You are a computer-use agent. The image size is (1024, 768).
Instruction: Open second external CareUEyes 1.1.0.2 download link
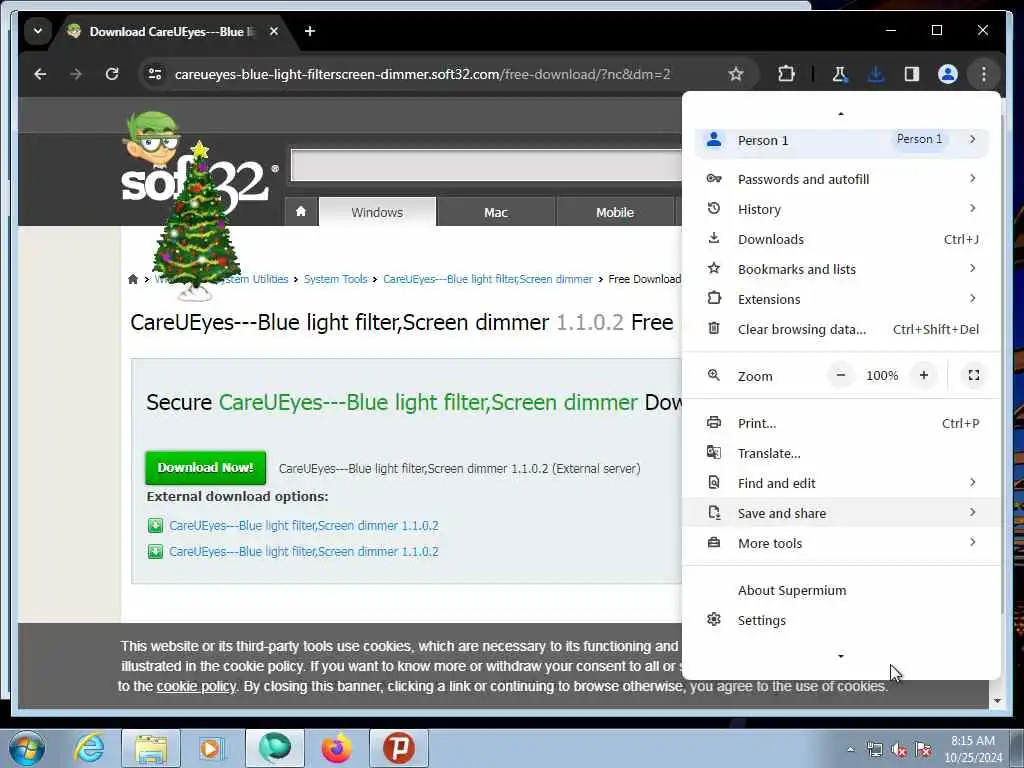304,552
